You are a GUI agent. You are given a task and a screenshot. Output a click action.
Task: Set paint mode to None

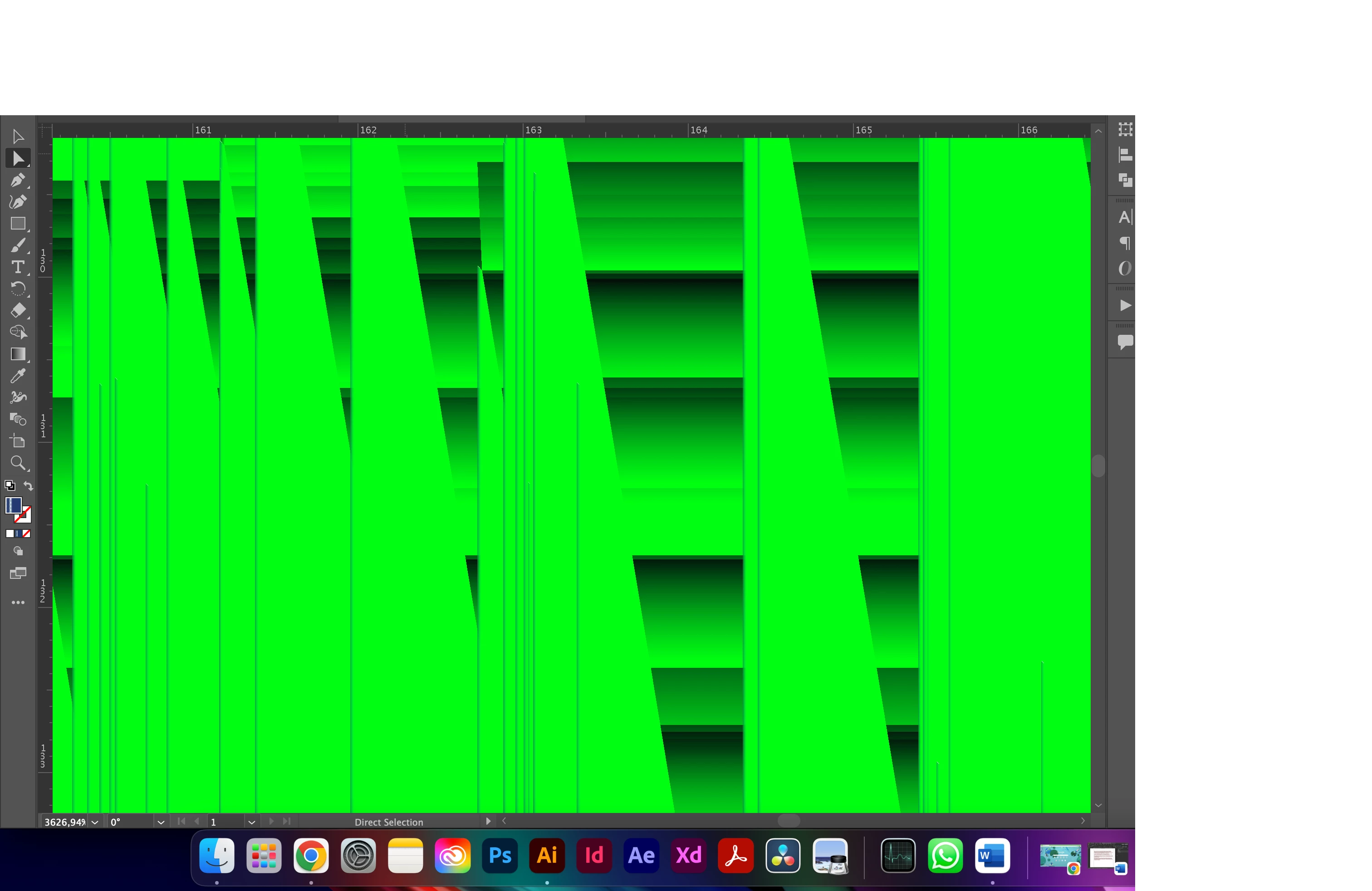26,534
